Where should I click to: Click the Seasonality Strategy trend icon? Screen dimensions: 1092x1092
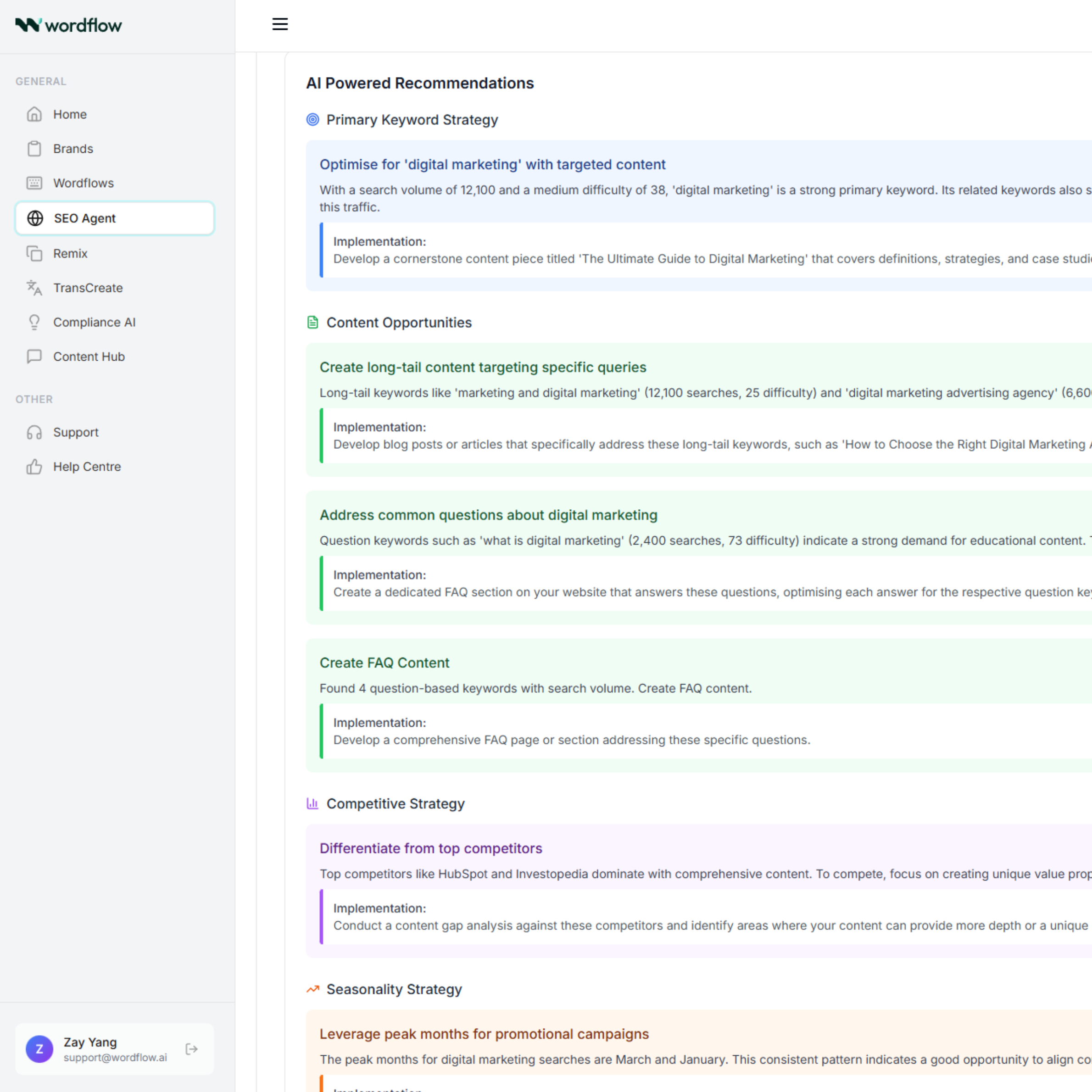(312, 989)
